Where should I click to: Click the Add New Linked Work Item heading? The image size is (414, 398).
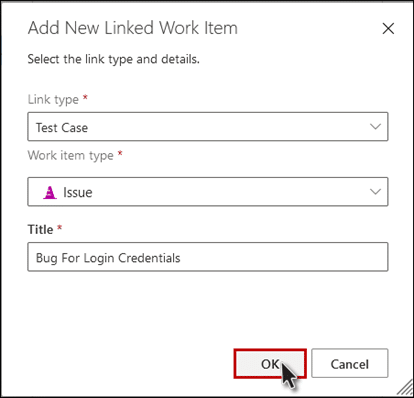133,28
